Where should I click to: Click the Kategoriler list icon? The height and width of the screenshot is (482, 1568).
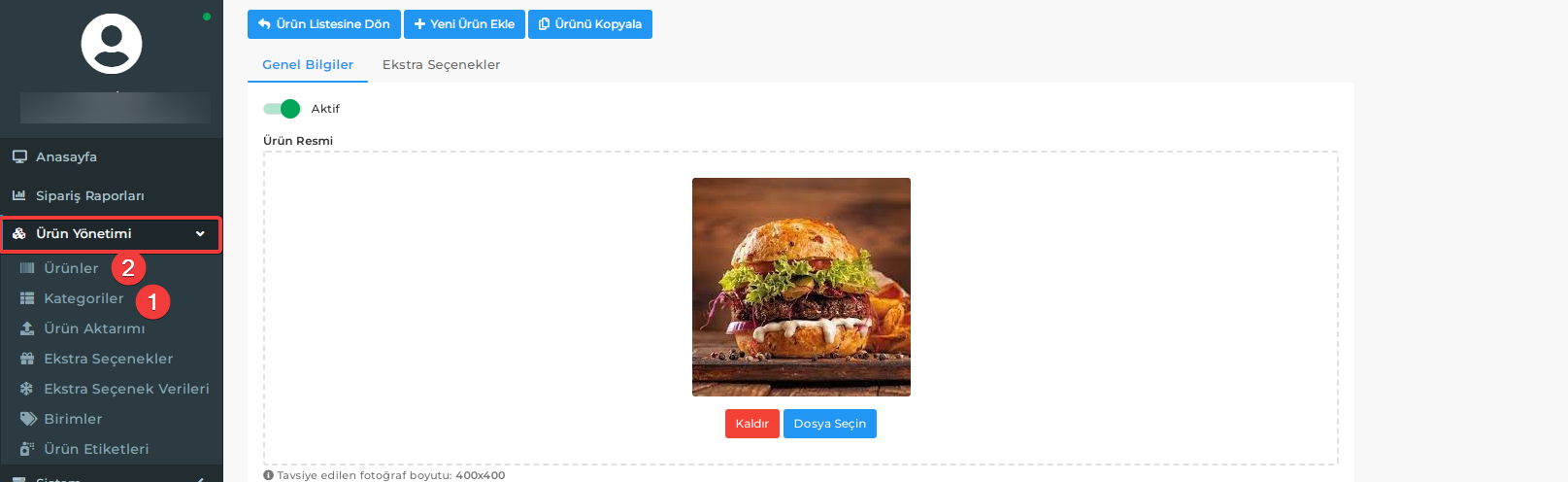pos(27,298)
